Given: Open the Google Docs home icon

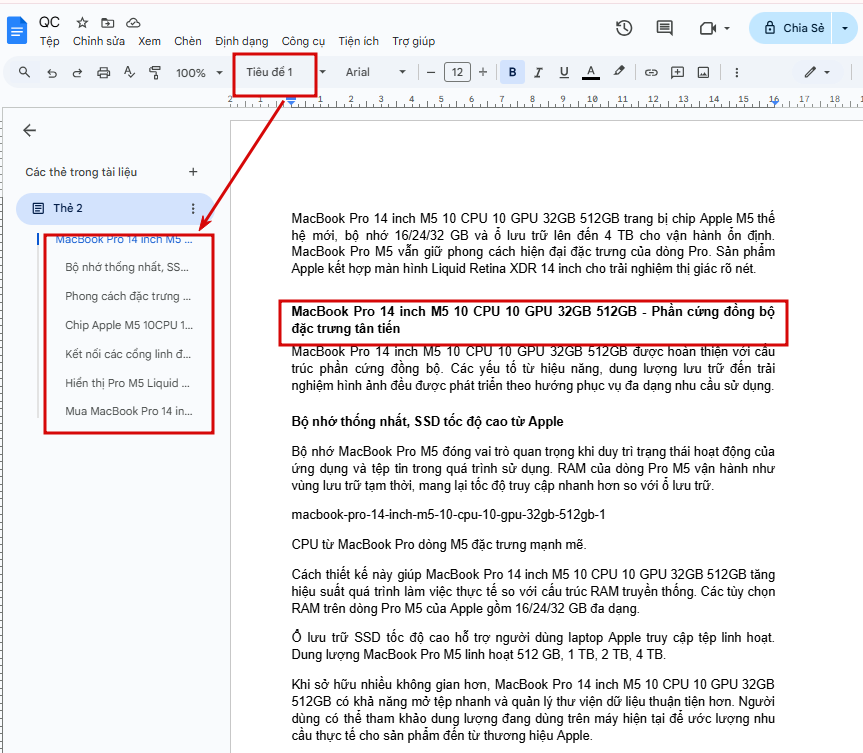Looking at the screenshot, I should click(x=17, y=30).
